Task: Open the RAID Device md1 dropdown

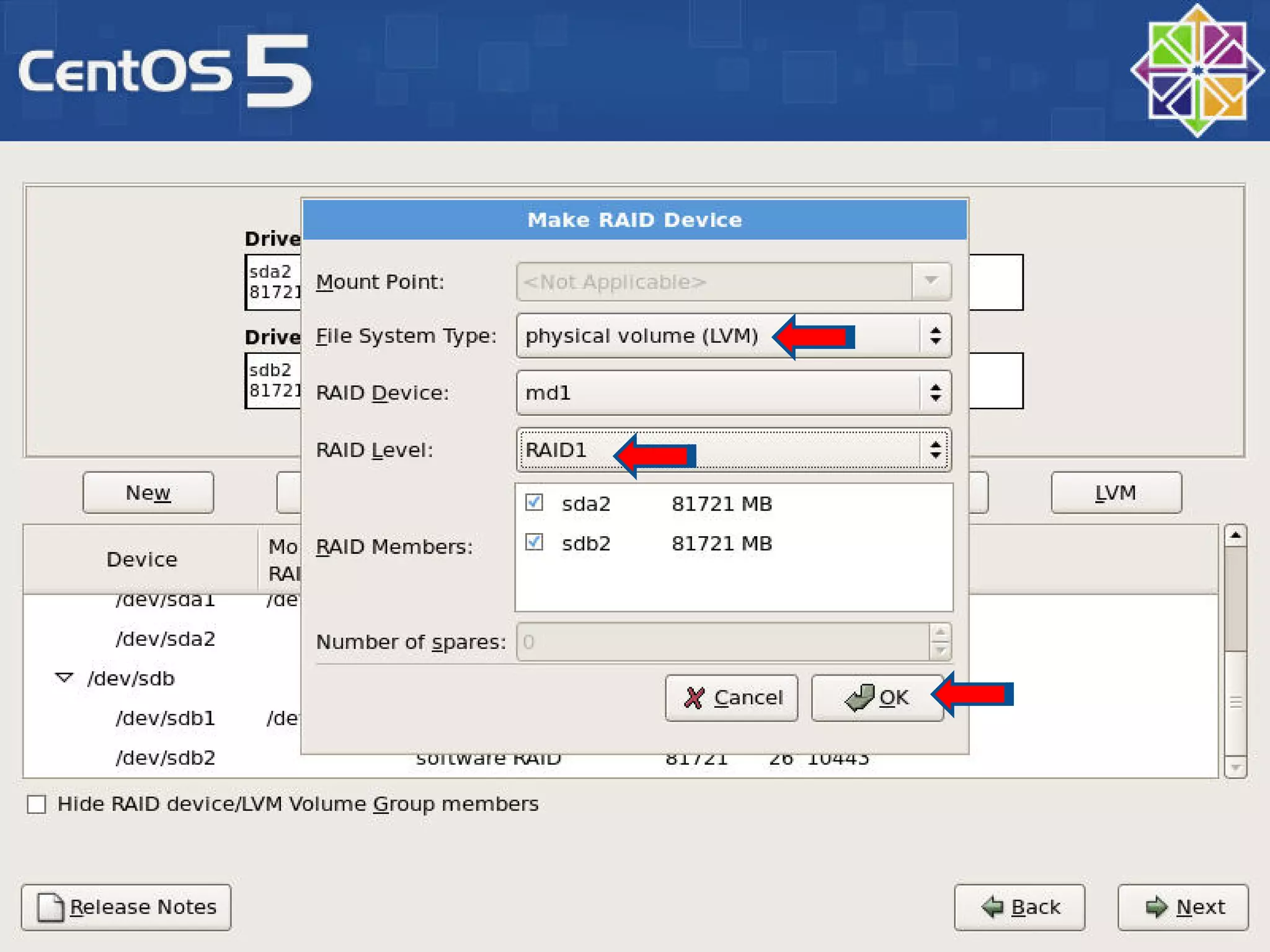Action: tap(935, 393)
